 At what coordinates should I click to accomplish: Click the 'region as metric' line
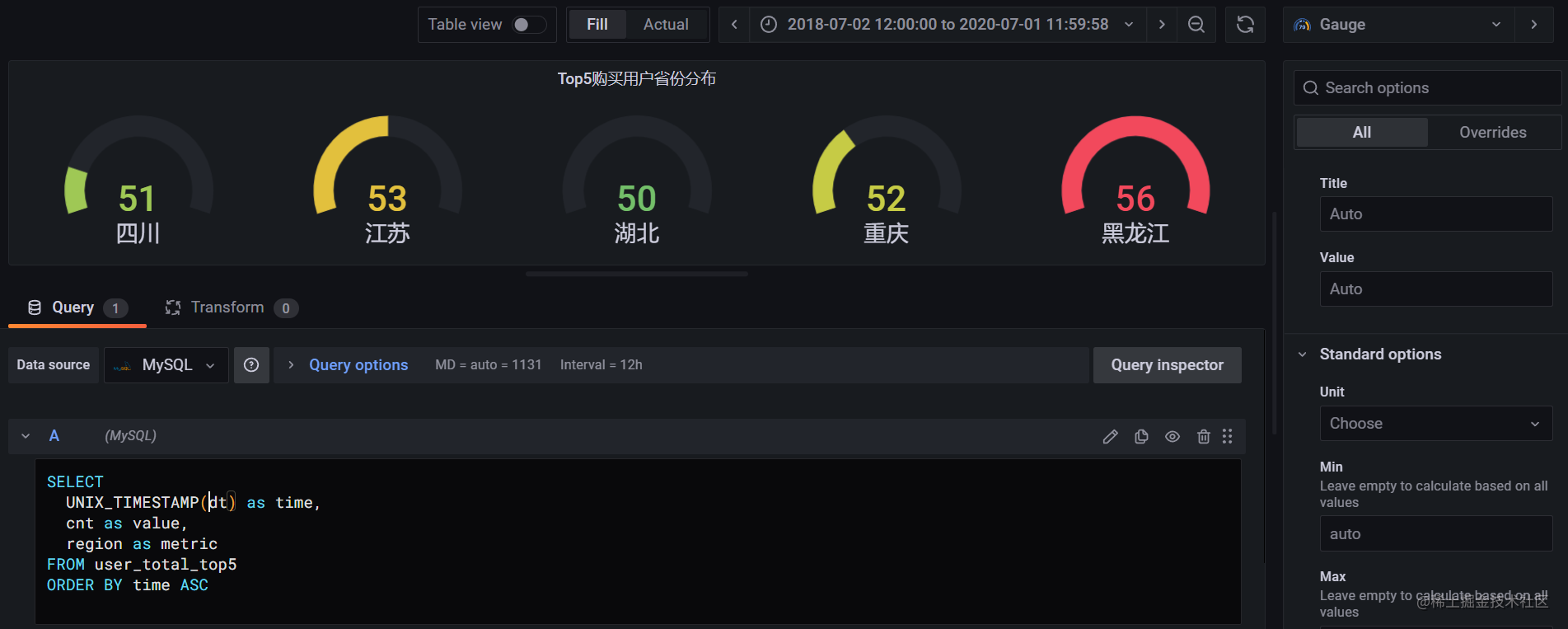[142, 544]
